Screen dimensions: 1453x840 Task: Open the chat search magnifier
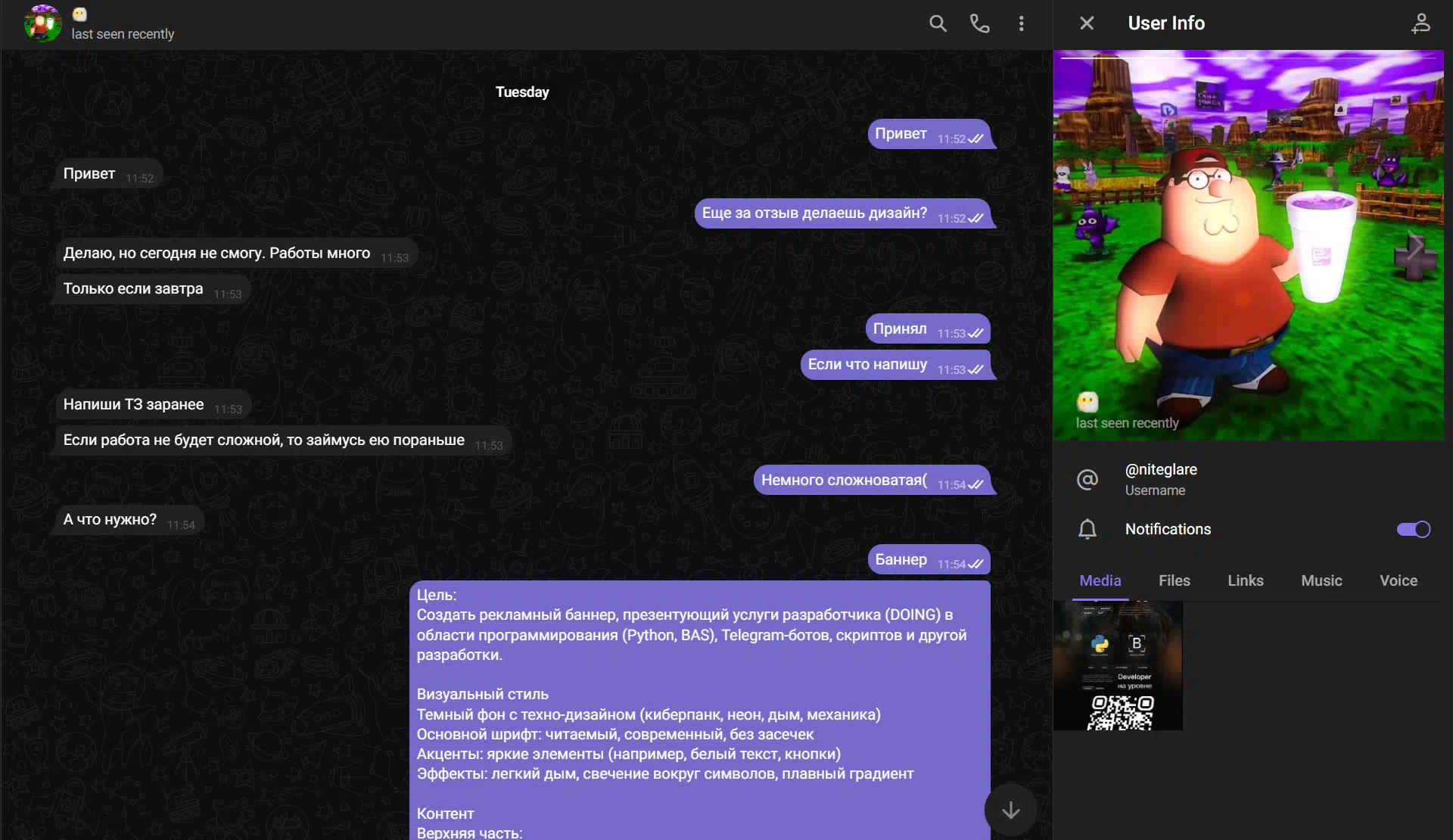point(938,23)
